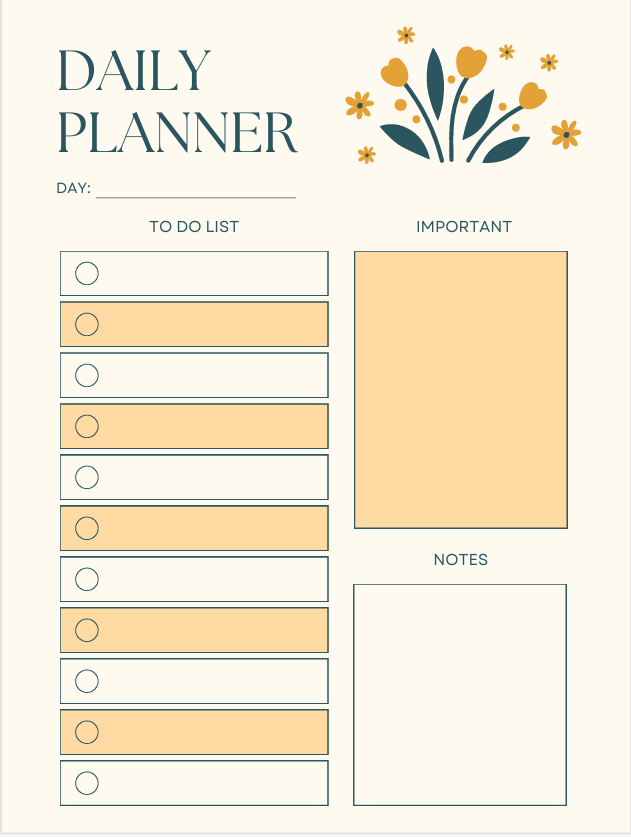The image size is (631, 837).
Task: Click the TO DO LIST heading
Action: (x=194, y=227)
